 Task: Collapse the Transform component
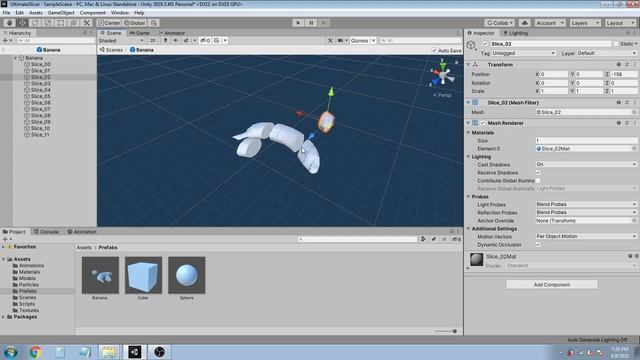pyautogui.click(x=469, y=64)
